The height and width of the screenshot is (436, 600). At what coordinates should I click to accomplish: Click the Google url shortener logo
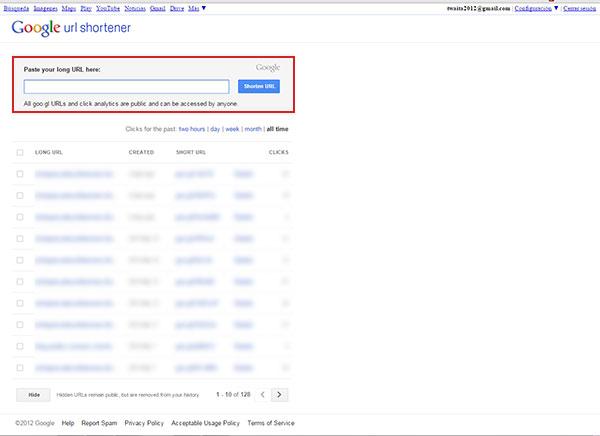(71, 27)
